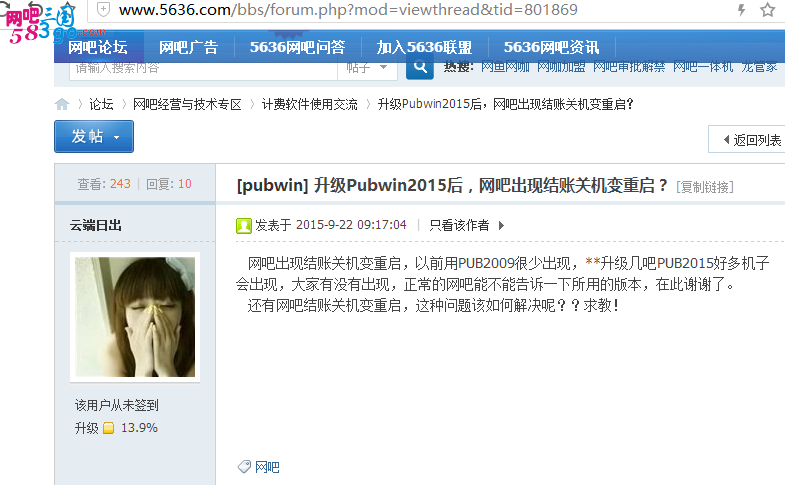The image size is (785, 485).
Task: Click the yellow level icon beside 升级
Action: tap(109, 428)
